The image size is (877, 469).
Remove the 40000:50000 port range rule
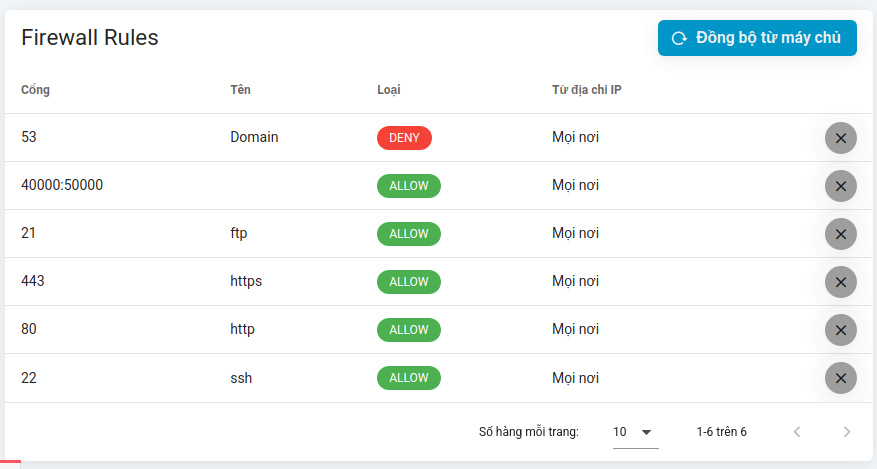(x=840, y=186)
